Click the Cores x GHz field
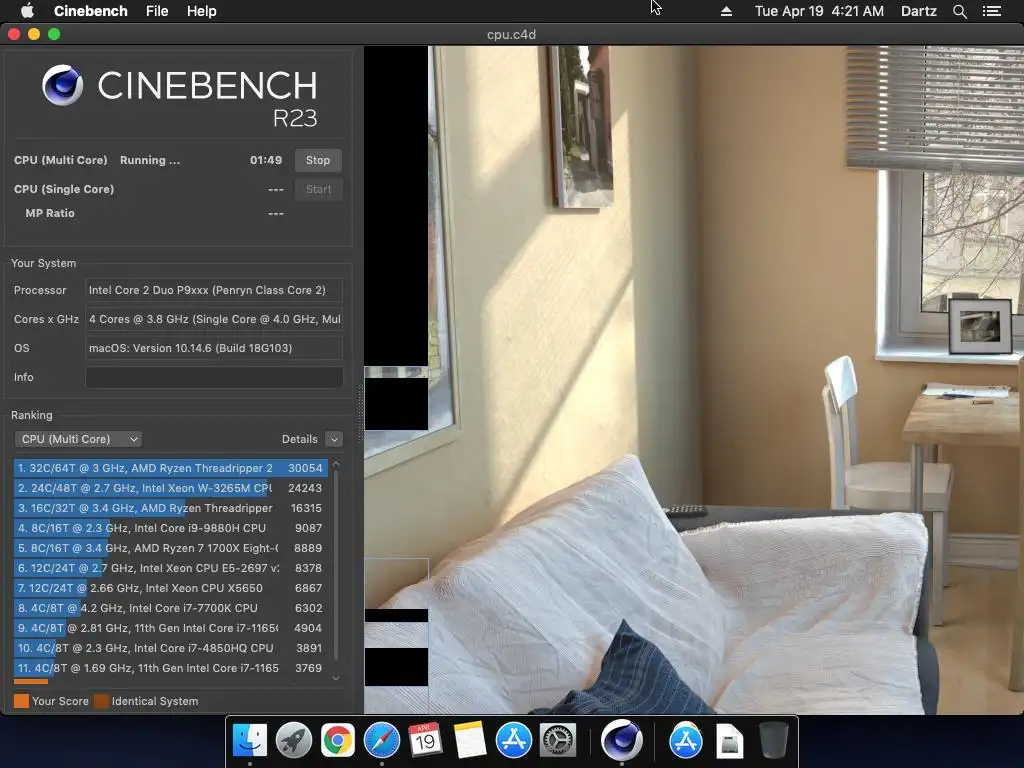This screenshot has width=1024, height=768. click(214, 319)
